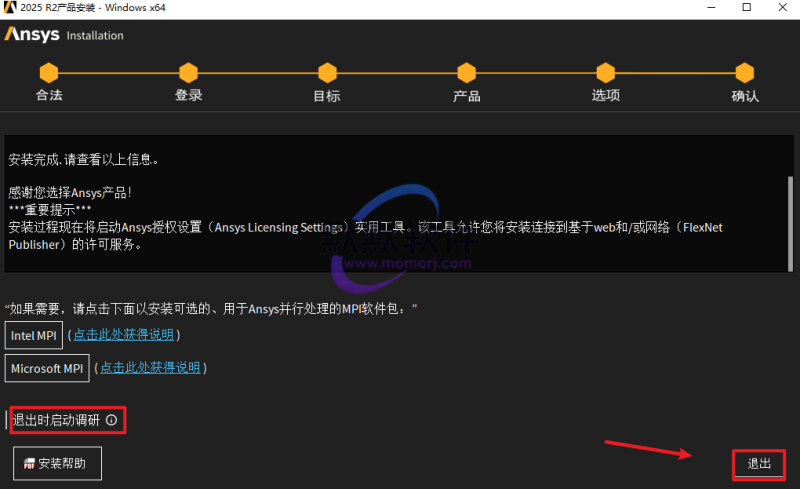Click the 登录 step hexagon icon

click(x=188, y=73)
